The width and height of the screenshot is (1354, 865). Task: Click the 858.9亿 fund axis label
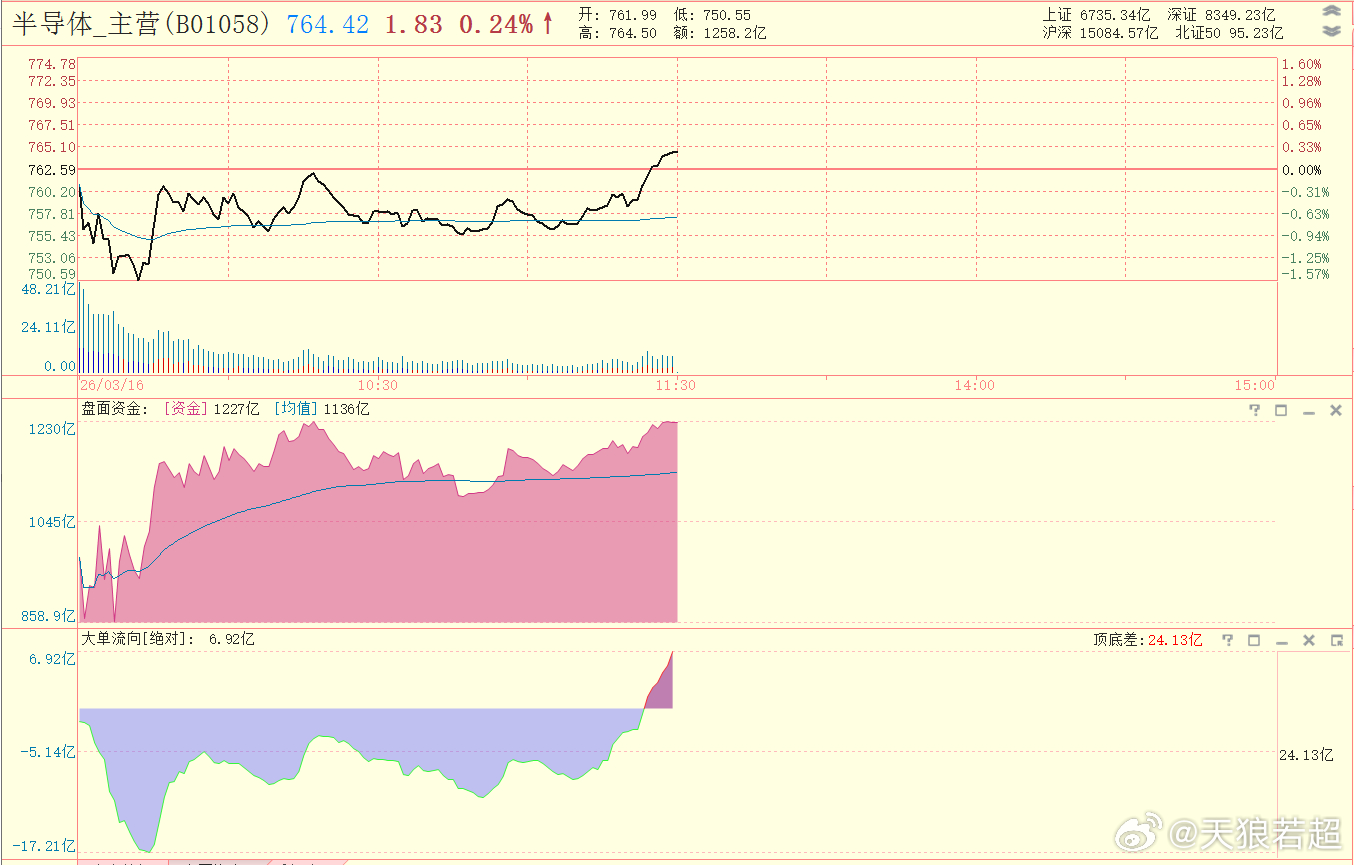click(50, 616)
